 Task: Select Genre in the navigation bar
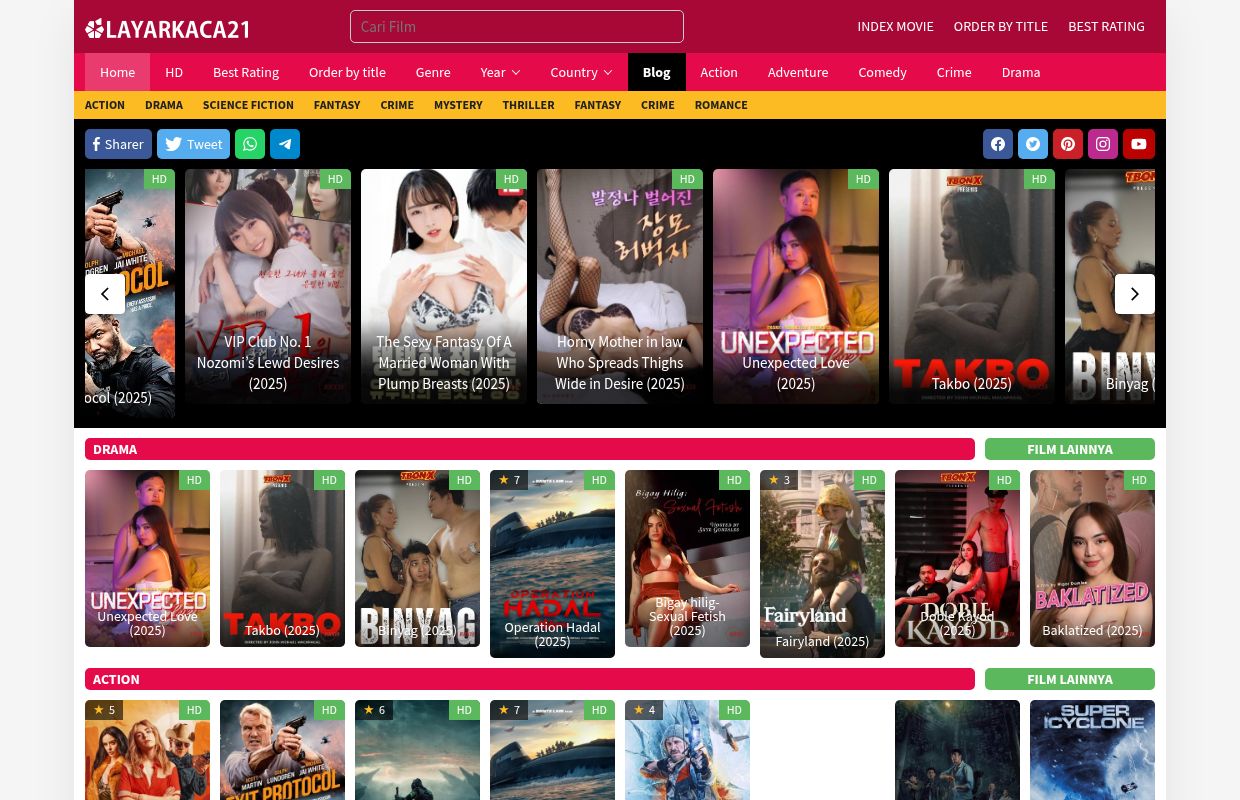433,72
